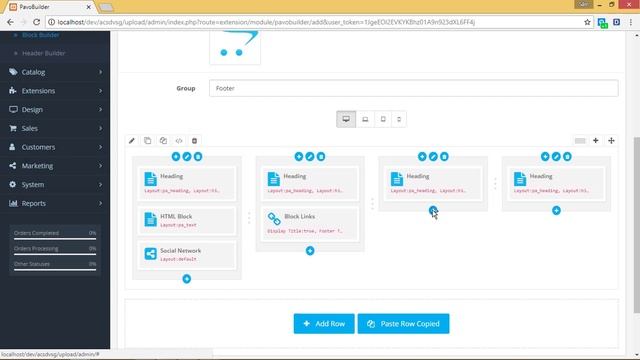This screenshot has width=640, height=360.
Task: Expand the Marketing menu
Action: [x=55, y=166]
